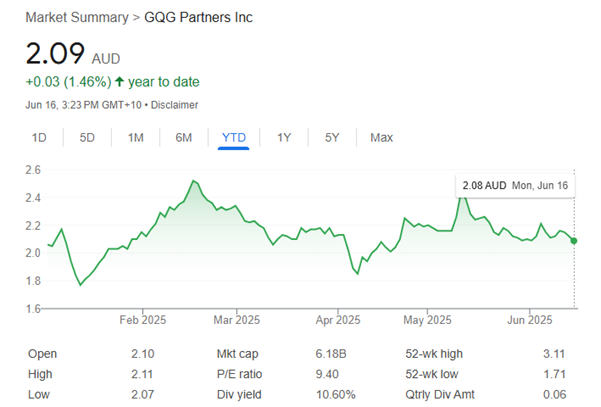This screenshot has width=601, height=407.
Task: Open the Disclaimer link
Action: 175,104
